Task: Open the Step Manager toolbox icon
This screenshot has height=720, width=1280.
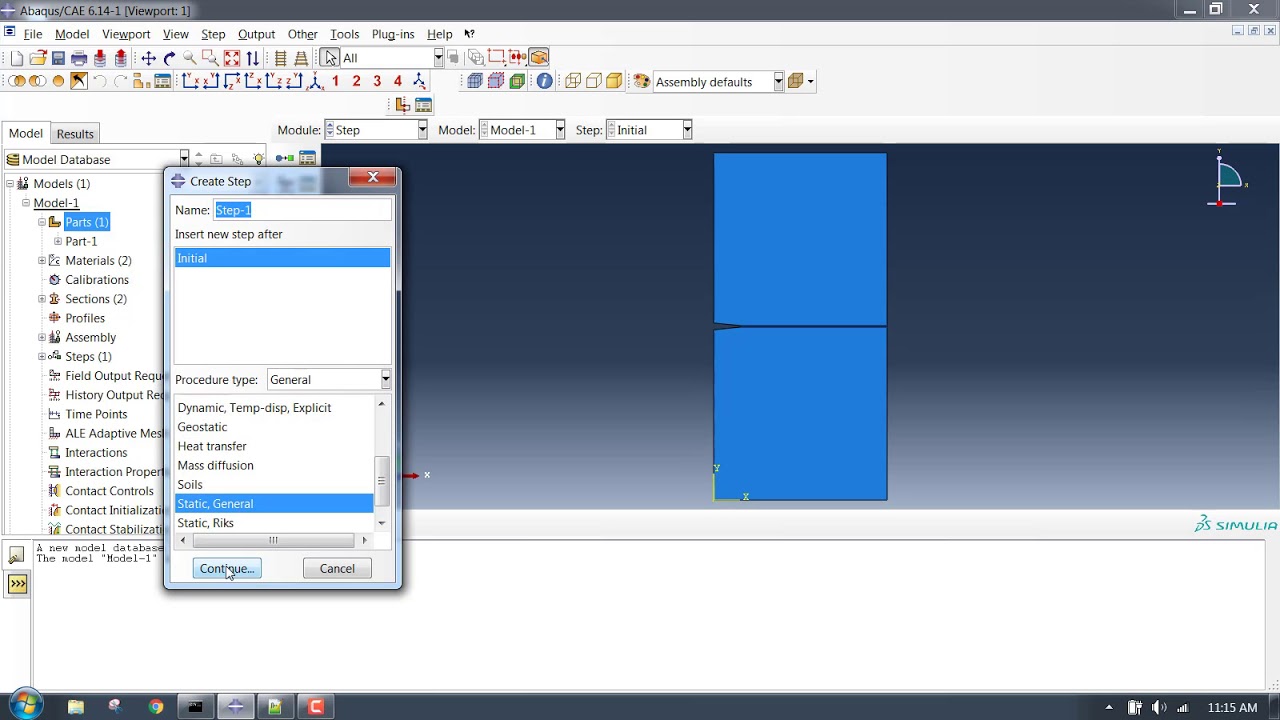Action: 307,158
